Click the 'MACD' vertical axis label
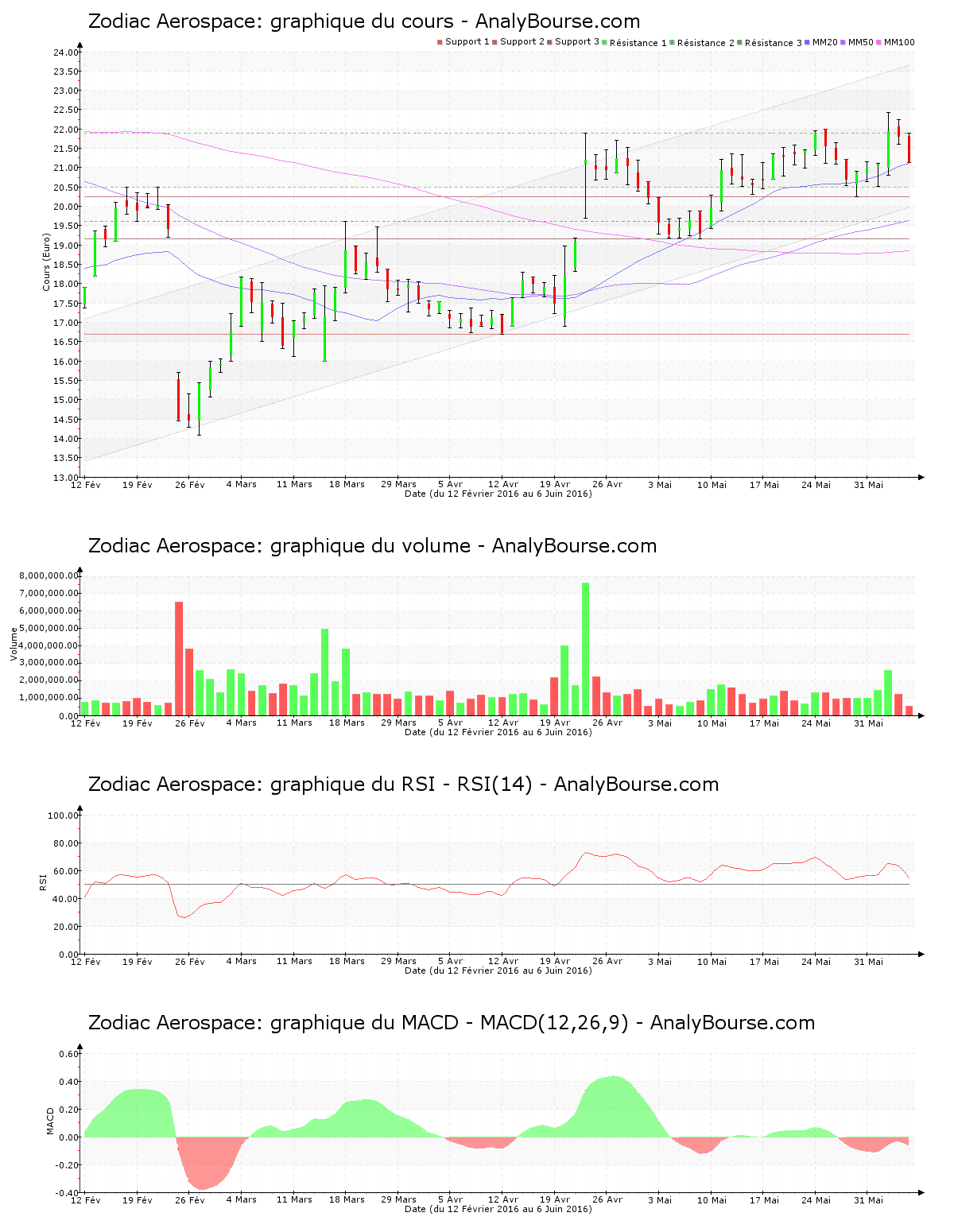The width and height of the screenshot is (954, 1232). (x=50, y=1121)
